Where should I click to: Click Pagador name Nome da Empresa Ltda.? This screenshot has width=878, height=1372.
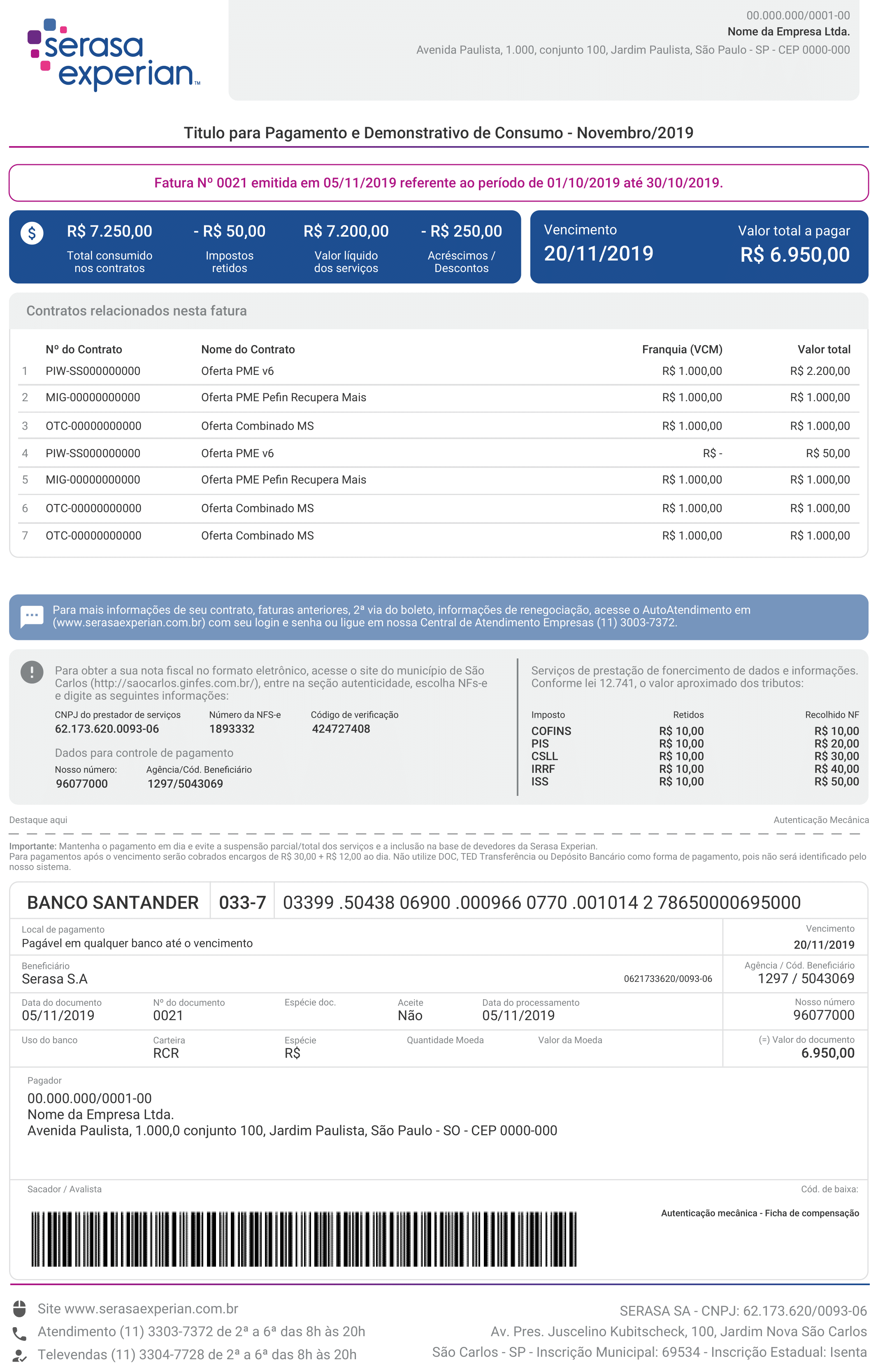coord(101,1114)
